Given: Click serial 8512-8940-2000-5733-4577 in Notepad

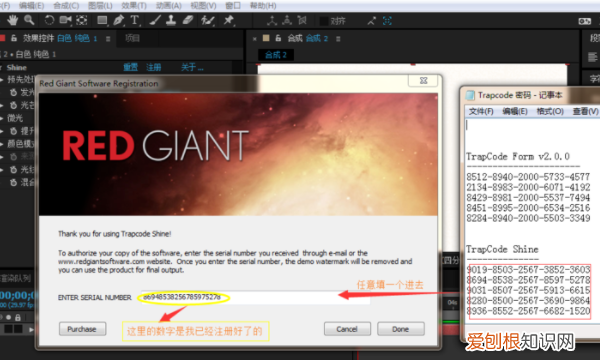Looking at the screenshot, I should tap(528, 177).
